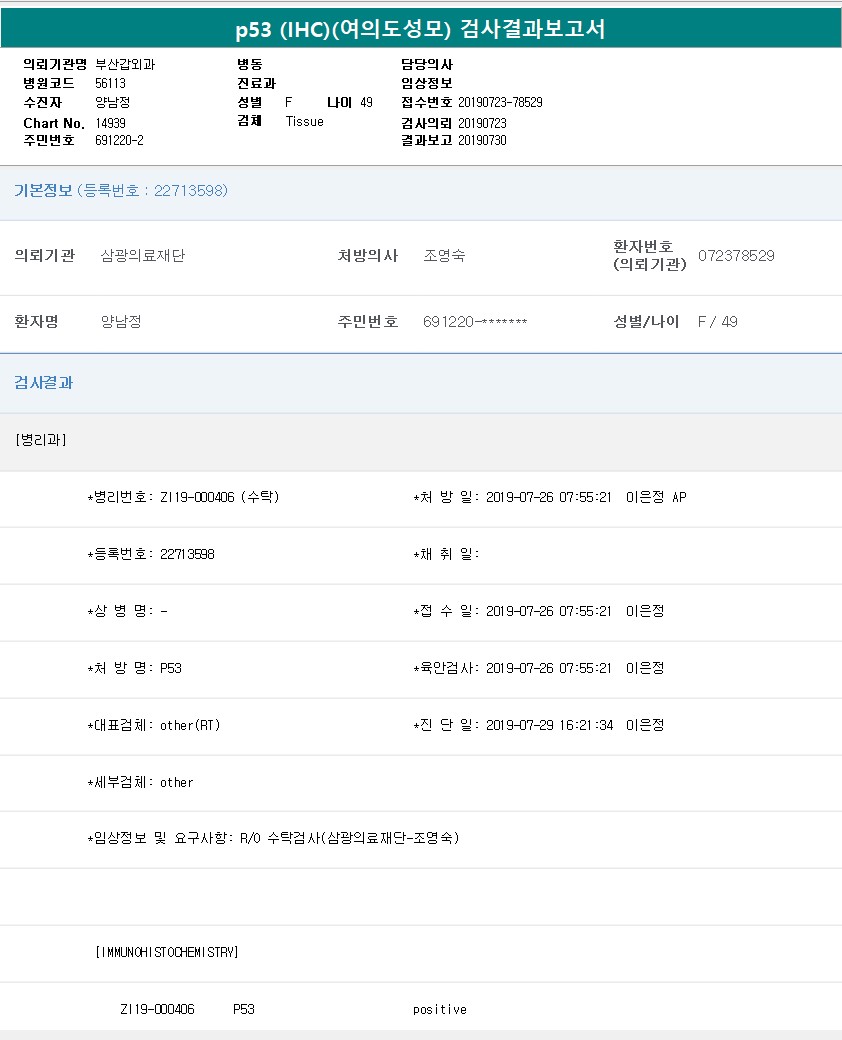Select the 병원코드 value 56113
The height and width of the screenshot is (1040, 842).
tap(110, 83)
